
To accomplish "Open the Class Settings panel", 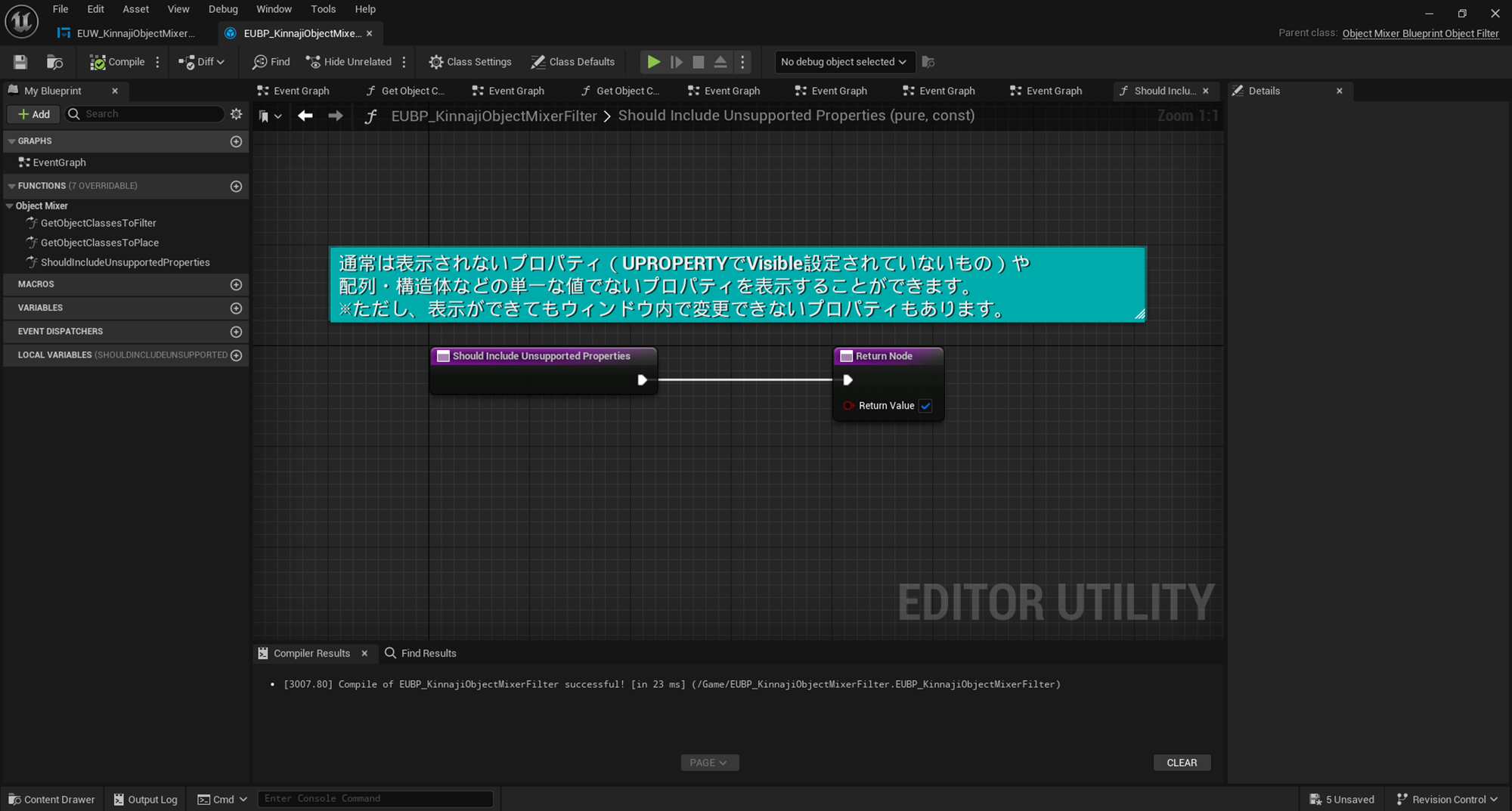I will pos(469,62).
